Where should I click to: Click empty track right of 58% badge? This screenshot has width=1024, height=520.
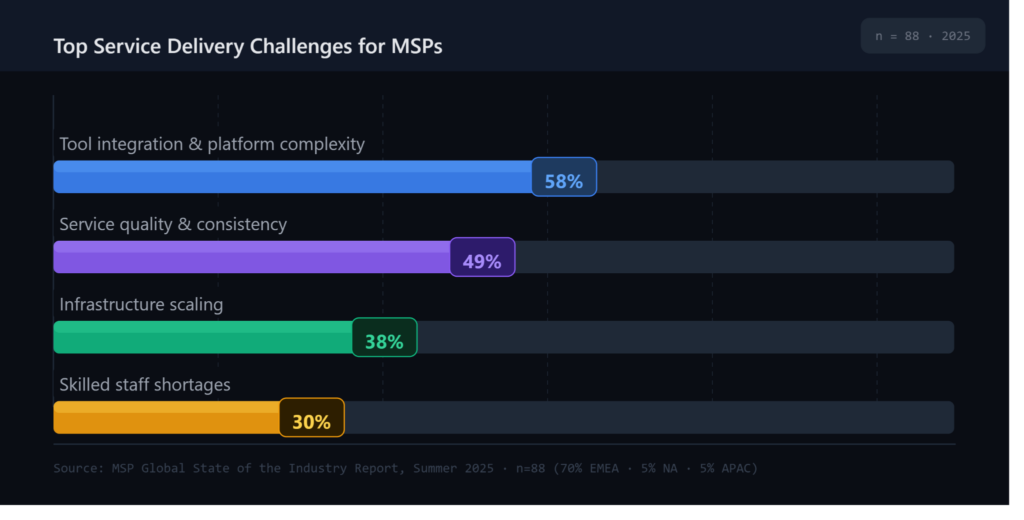click(x=775, y=177)
